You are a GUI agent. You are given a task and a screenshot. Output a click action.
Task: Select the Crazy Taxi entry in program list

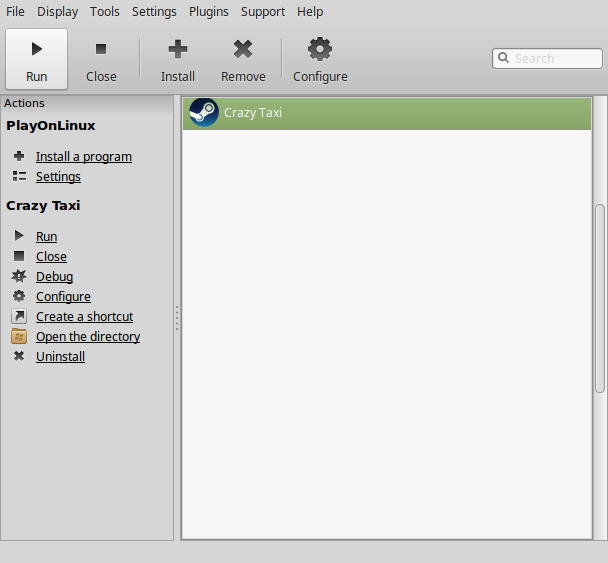tap(387, 113)
